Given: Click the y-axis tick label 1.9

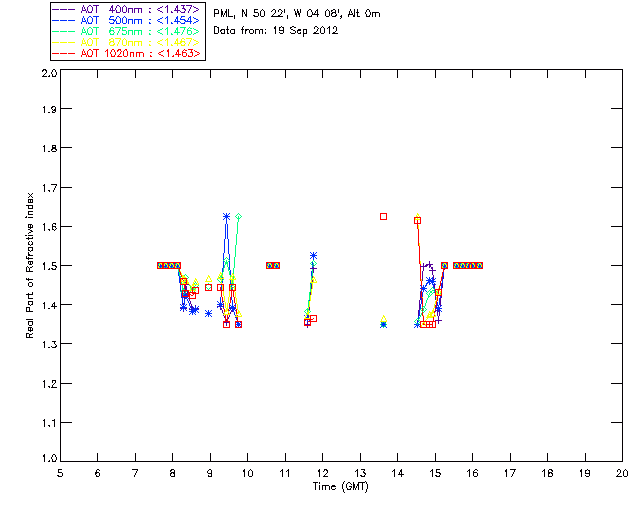Looking at the screenshot, I should click(49, 109).
